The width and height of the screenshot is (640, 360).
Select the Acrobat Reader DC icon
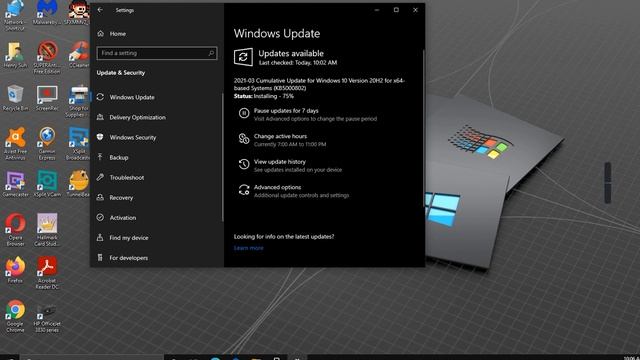coord(47,273)
